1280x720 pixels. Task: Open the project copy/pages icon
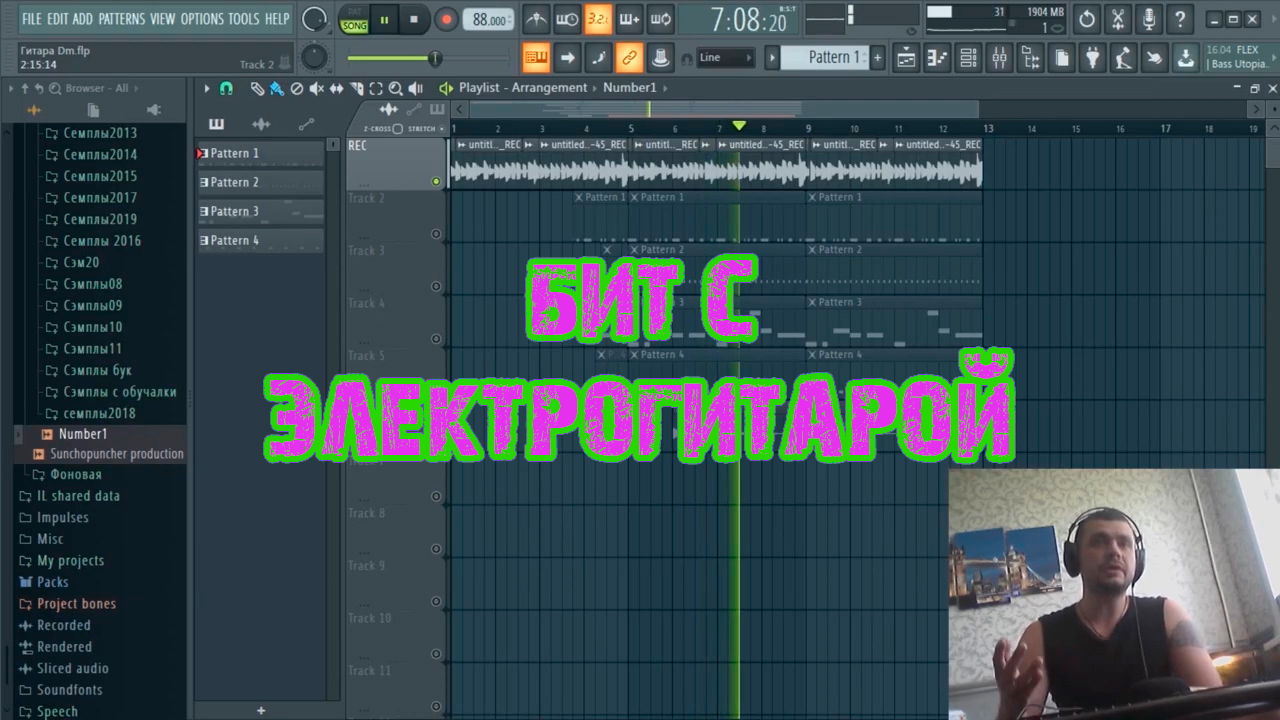(1062, 58)
